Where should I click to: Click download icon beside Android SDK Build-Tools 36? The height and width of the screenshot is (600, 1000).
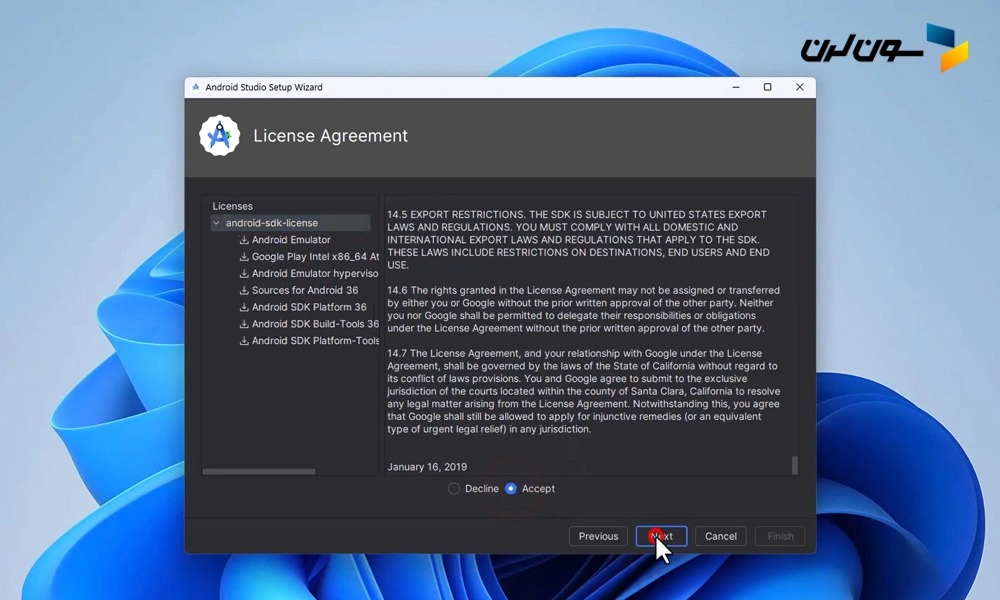(x=244, y=324)
